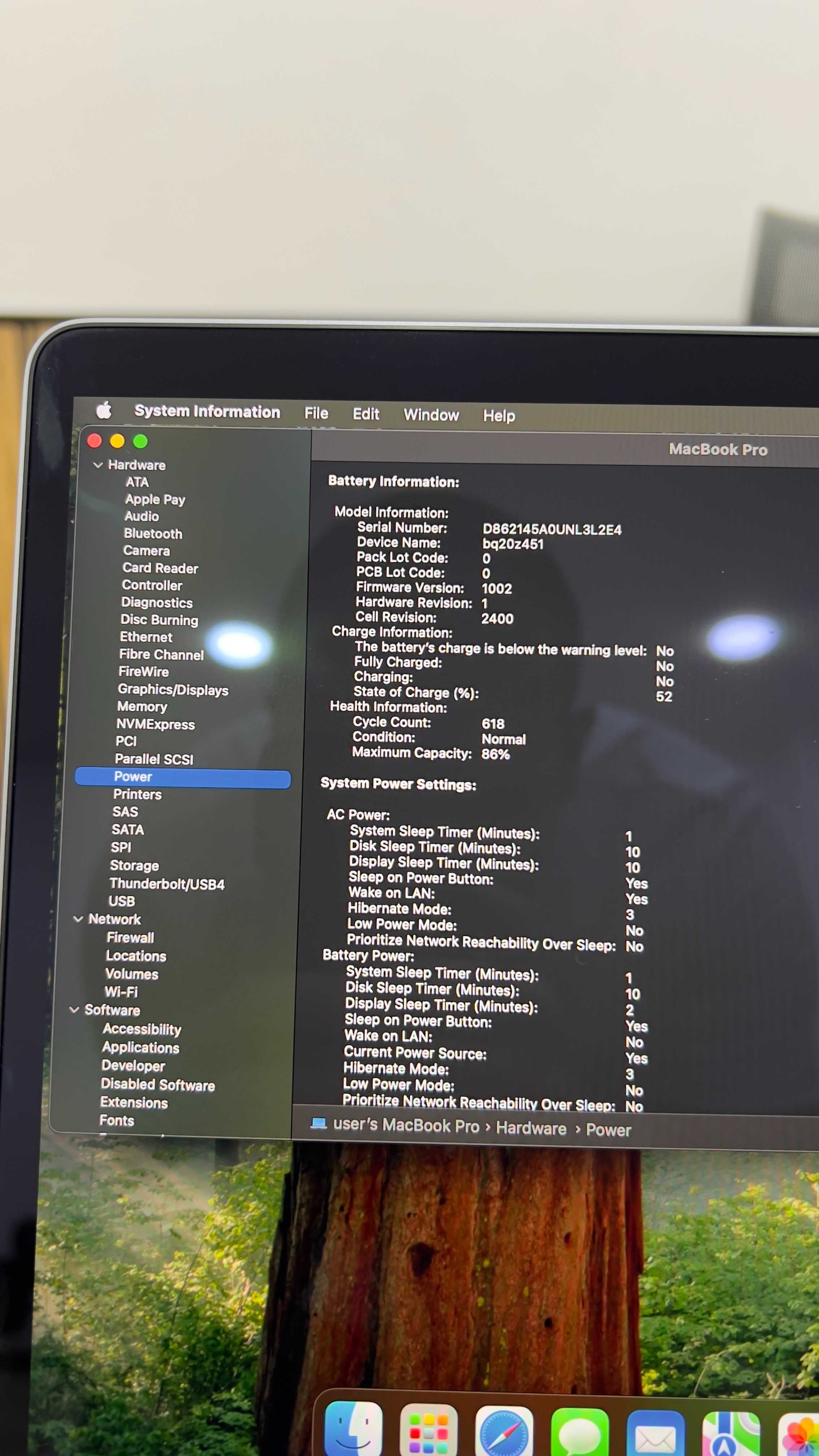Image resolution: width=819 pixels, height=1456 pixels.
Task: Select Locations under Network
Action: (136, 956)
